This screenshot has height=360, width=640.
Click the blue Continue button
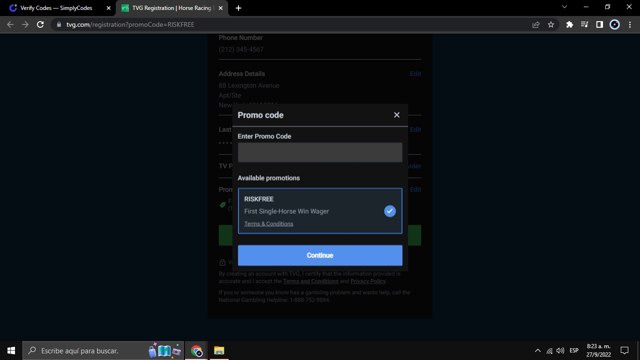tap(320, 255)
